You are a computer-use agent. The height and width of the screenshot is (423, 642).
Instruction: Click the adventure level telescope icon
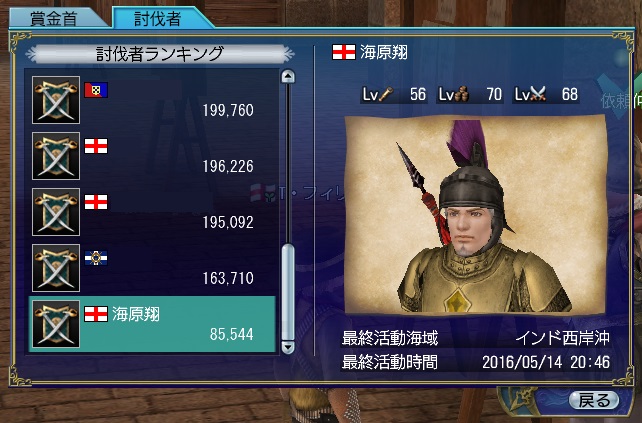(386, 95)
